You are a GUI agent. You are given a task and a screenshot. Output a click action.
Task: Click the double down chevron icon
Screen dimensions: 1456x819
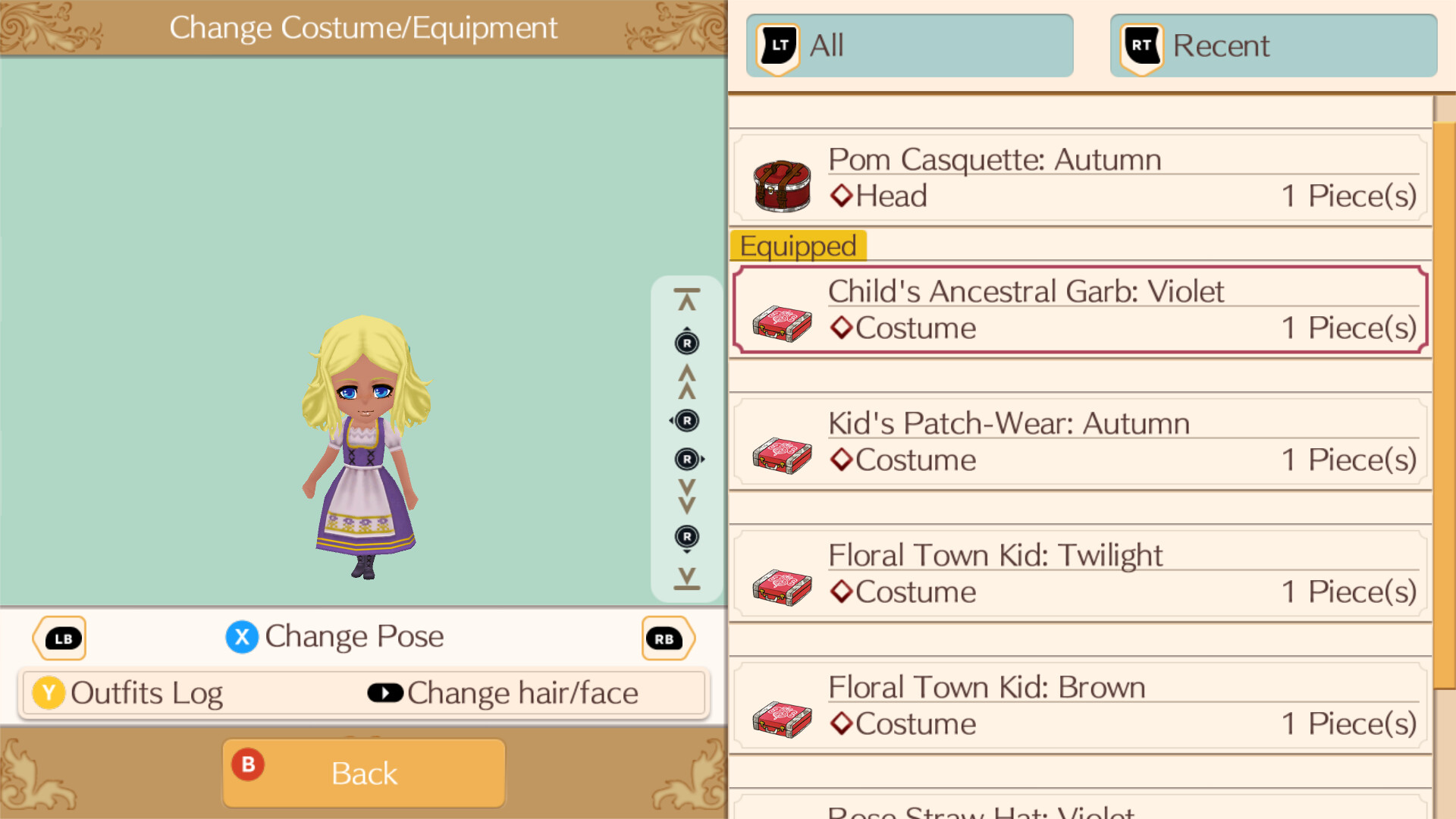687,497
